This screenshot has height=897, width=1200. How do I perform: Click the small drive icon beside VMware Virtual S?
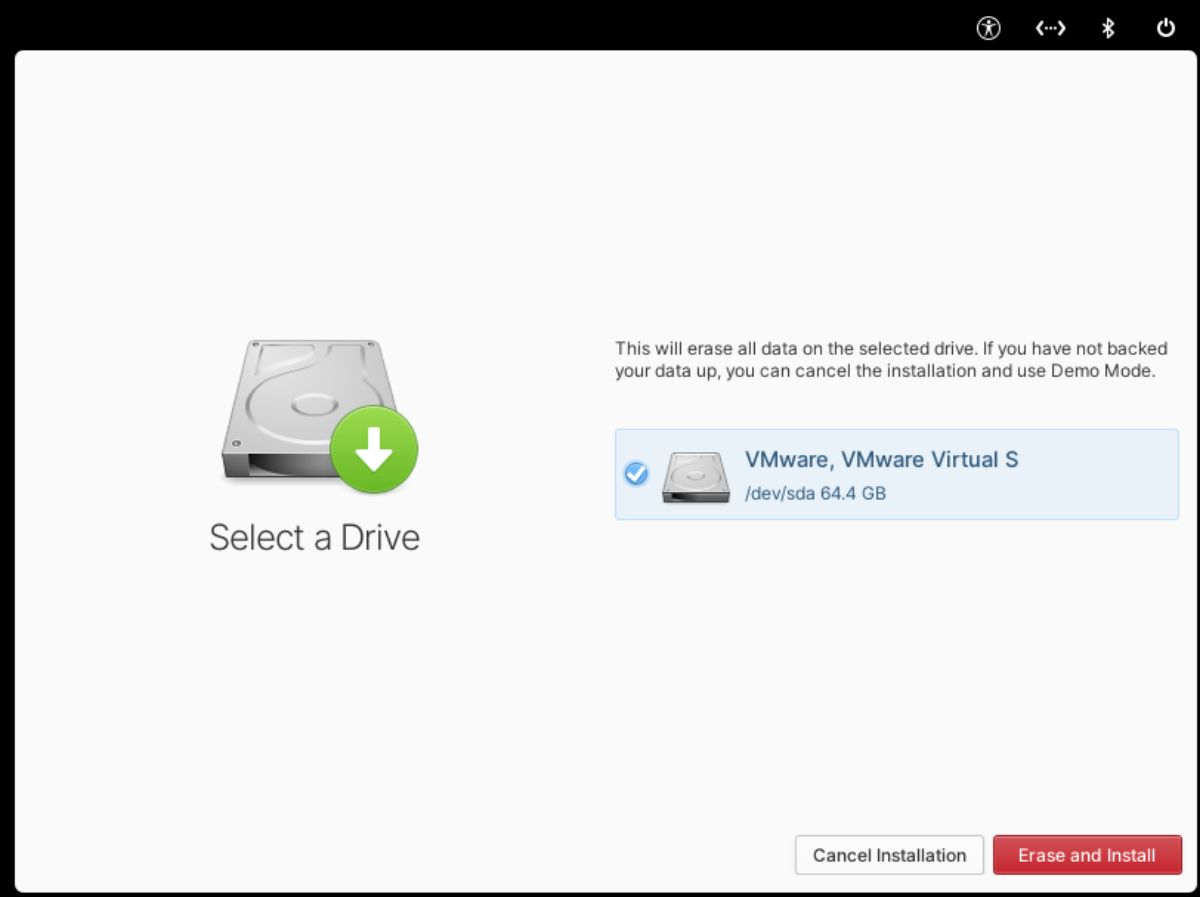tap(695, 476)
